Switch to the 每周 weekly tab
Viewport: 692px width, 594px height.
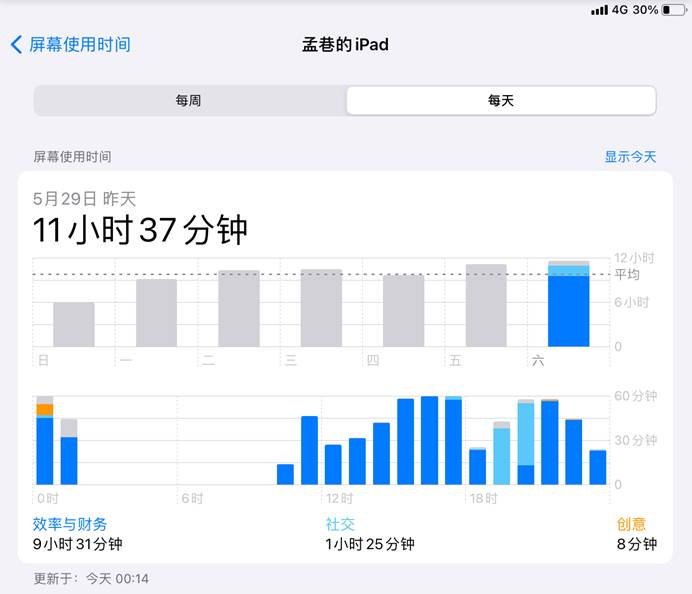click(189, 101)
